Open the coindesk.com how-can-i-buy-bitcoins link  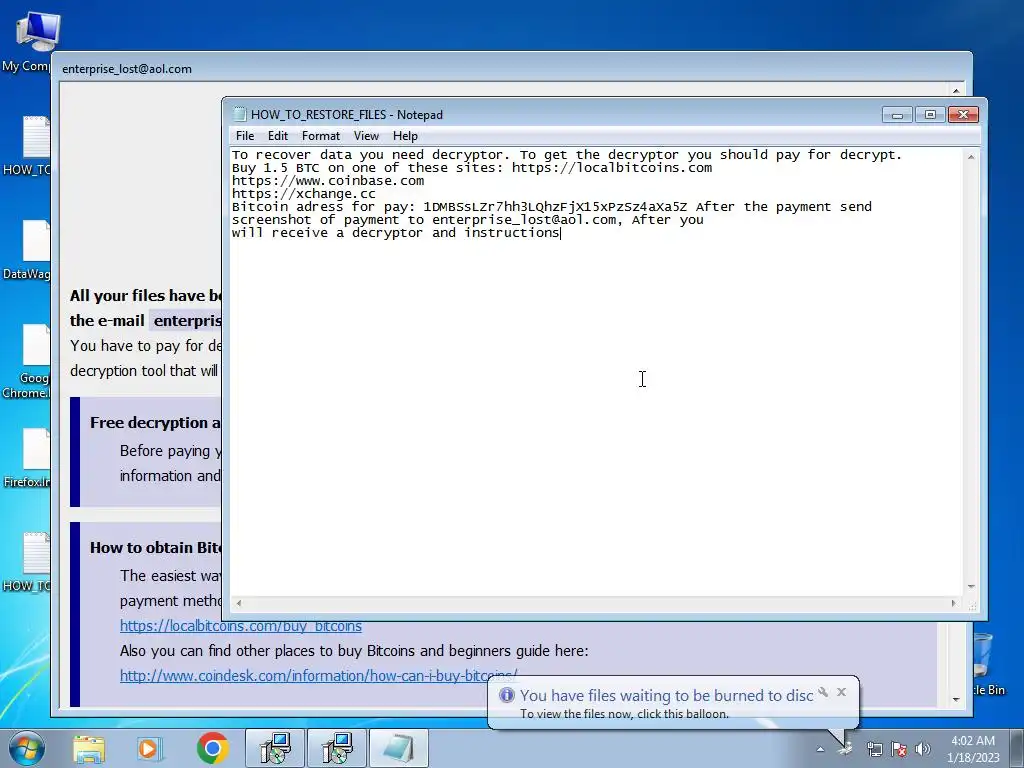[318, 675]
